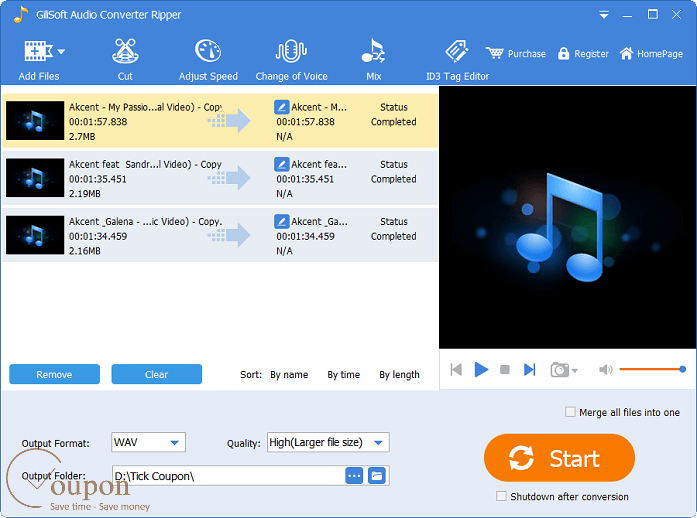Open the Change of Voice tool
This screenshot has width=697, height=518.
[x=291, y=60]
